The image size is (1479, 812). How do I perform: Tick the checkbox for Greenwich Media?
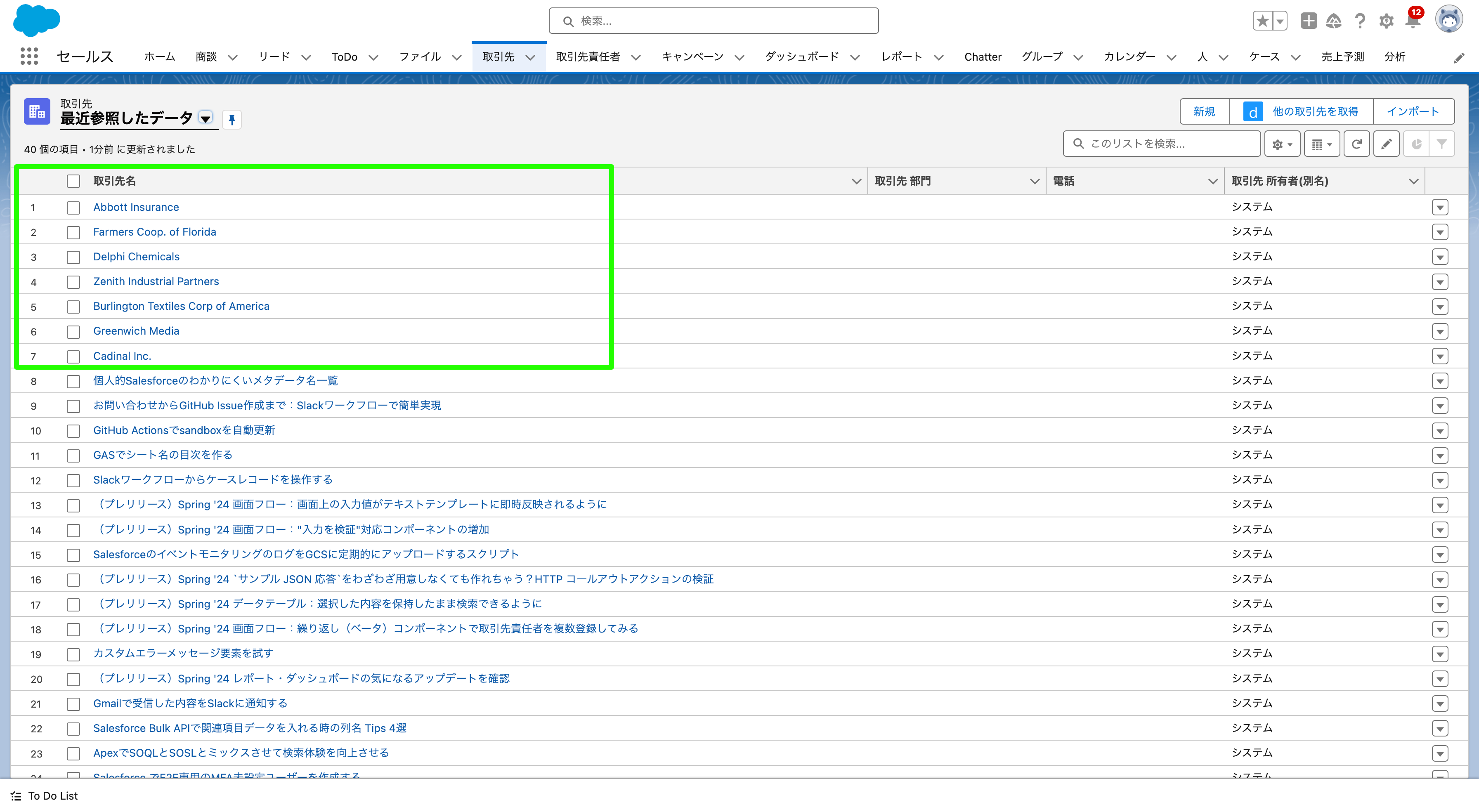point(73,332)
